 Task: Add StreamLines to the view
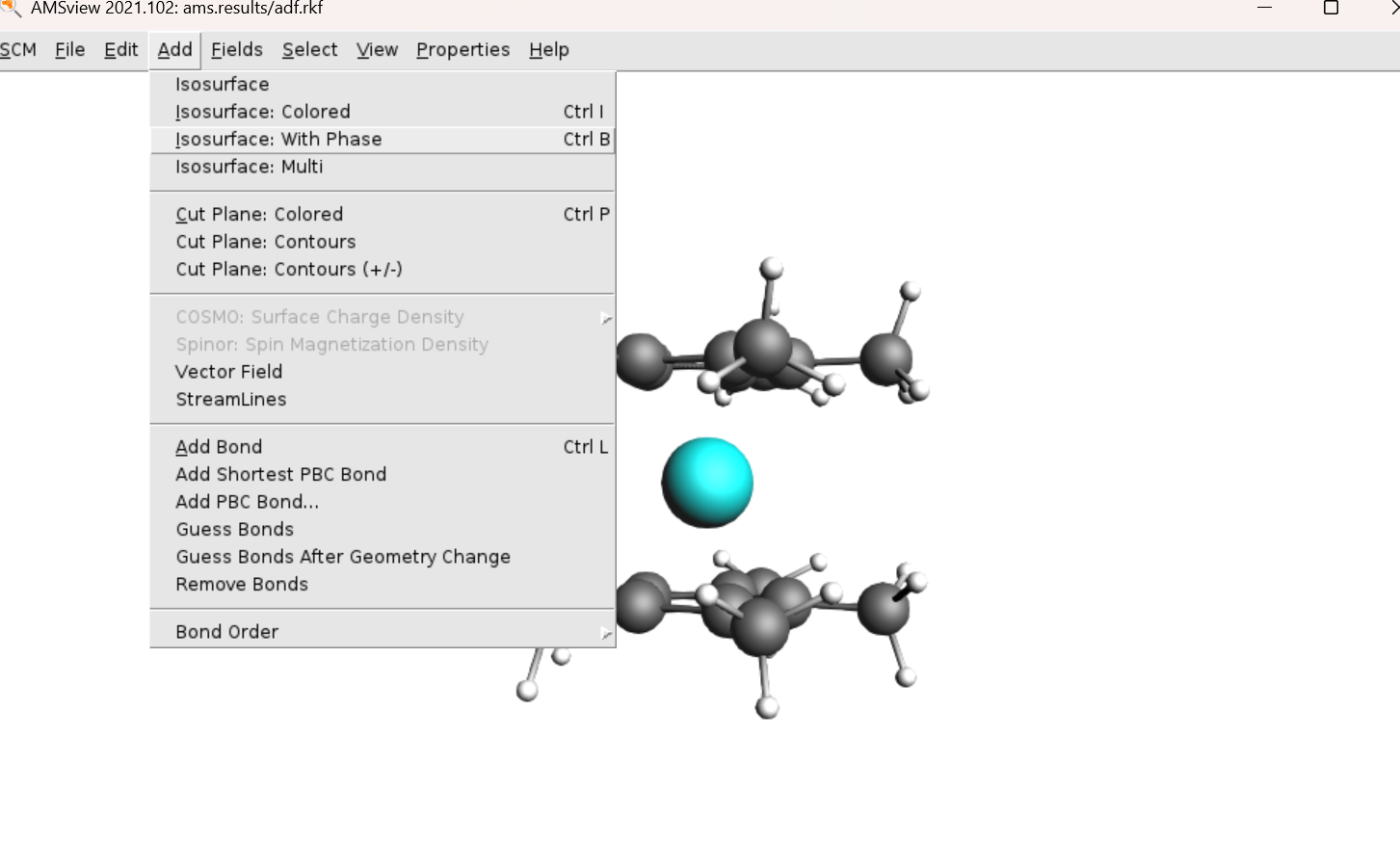coord(383,399)
